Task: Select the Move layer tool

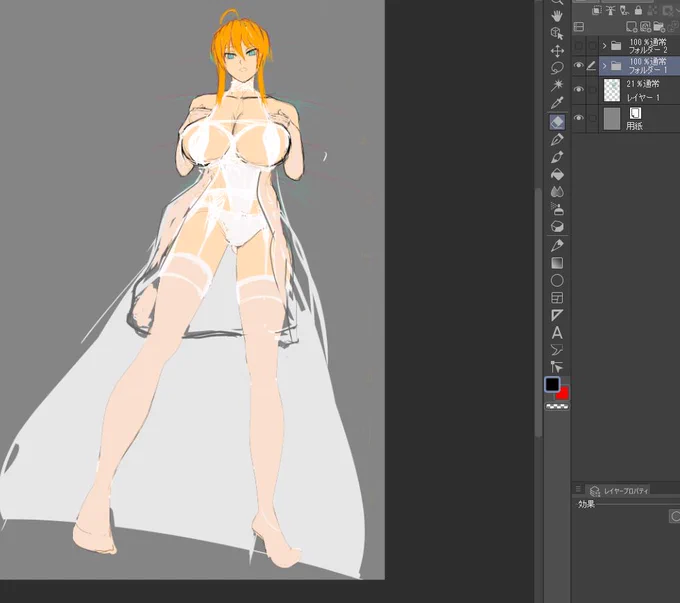Action: [557, 51]
